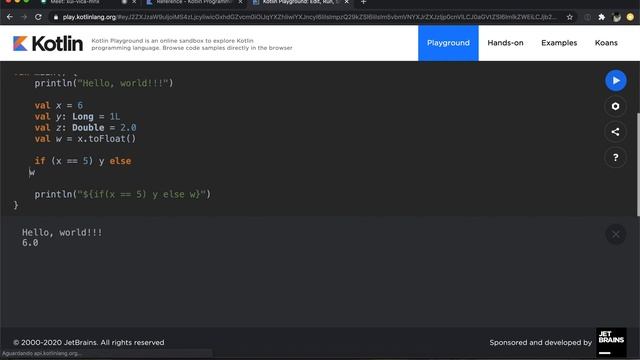This screenshot has height=360, width=640.
Task: Click the JetBrains copyright text
Action: 89,342
